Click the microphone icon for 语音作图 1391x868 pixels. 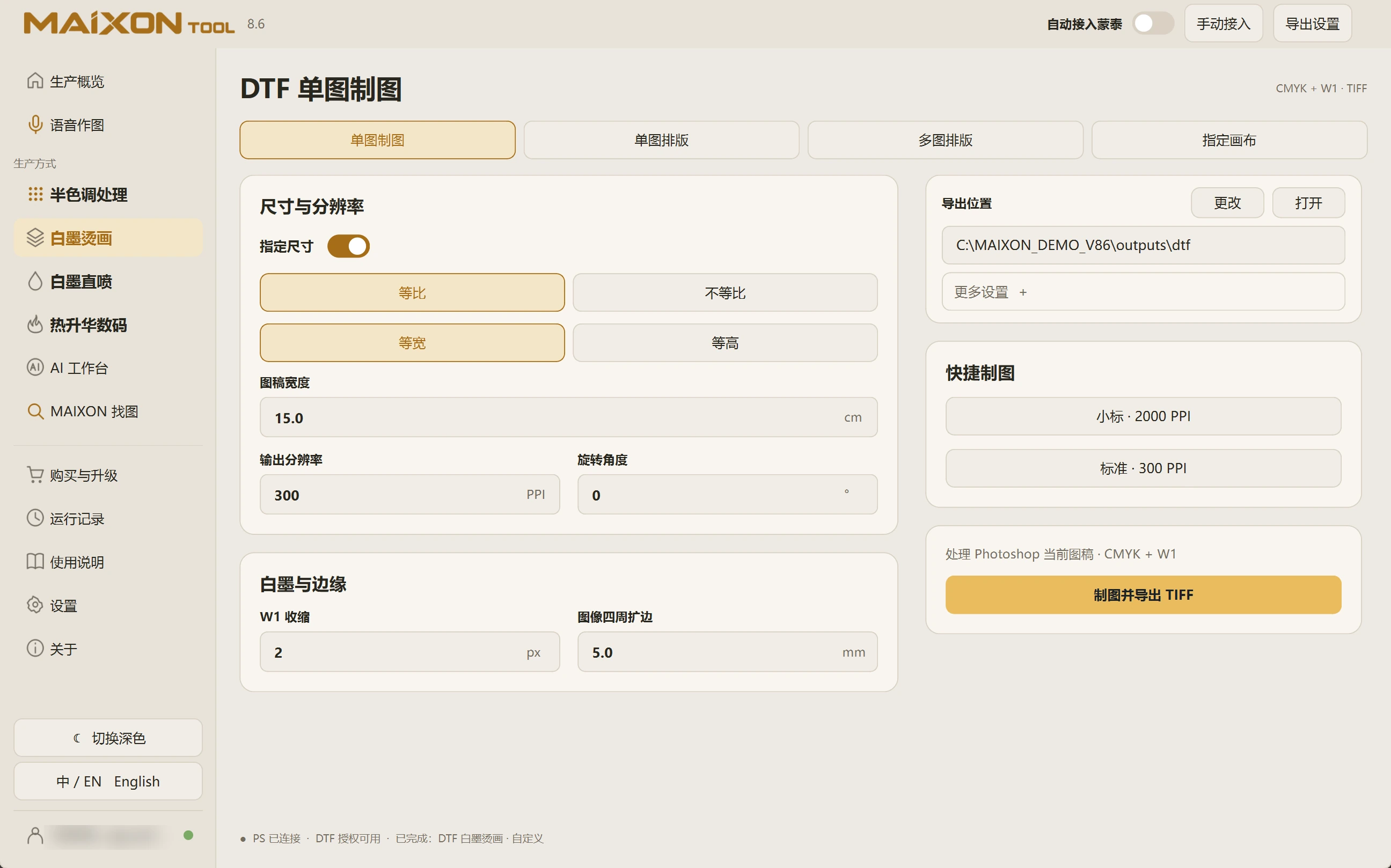pyautogui.click(x=35, y=124)
